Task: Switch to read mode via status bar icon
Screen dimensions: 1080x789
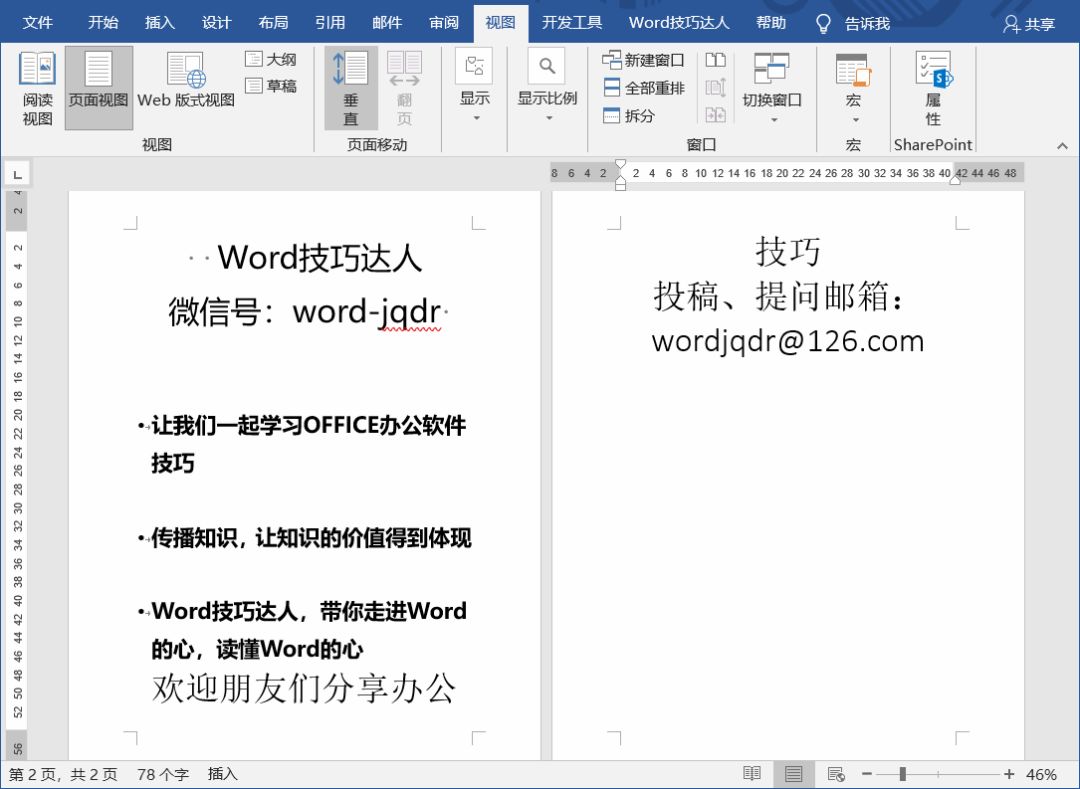Action: 752,775
